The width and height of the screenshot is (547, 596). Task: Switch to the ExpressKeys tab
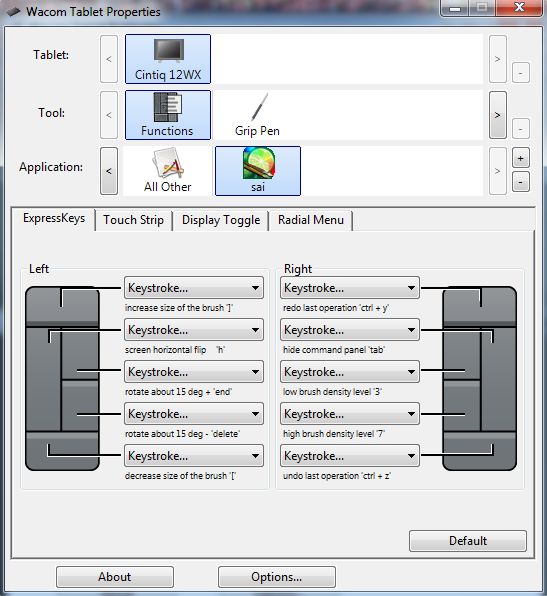coord(54,219)
